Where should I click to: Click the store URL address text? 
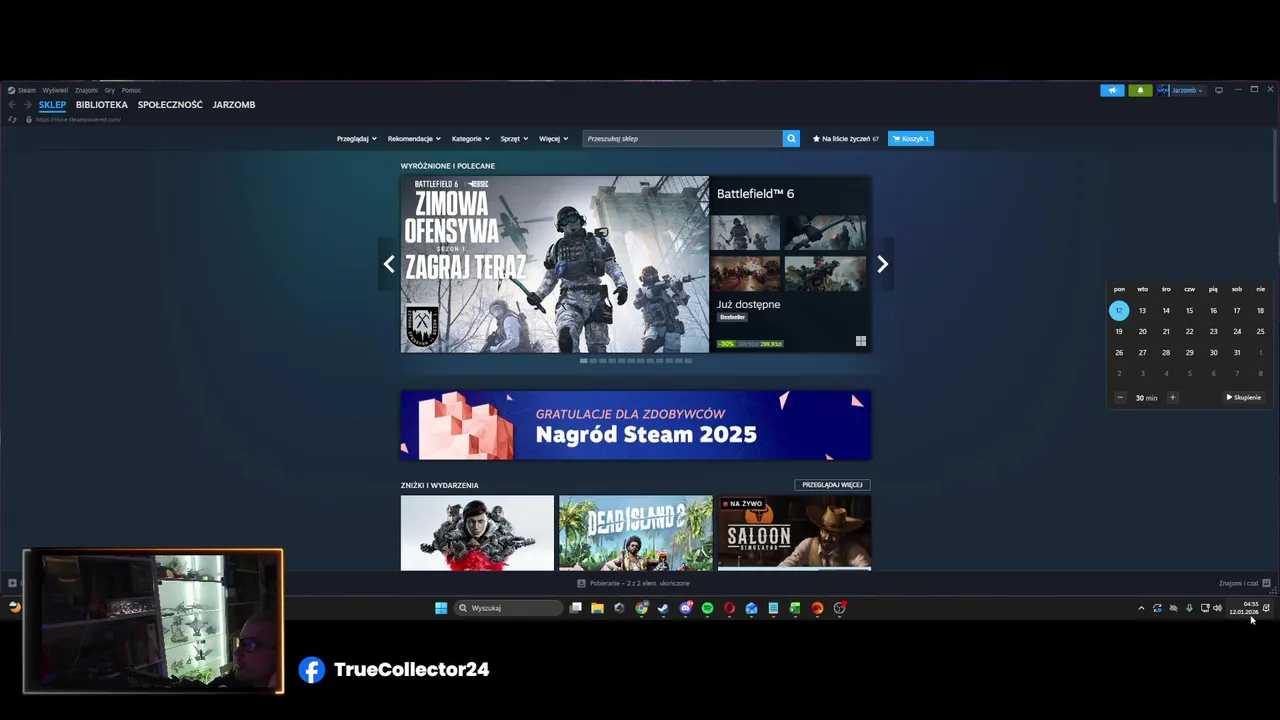click(78, 119)
